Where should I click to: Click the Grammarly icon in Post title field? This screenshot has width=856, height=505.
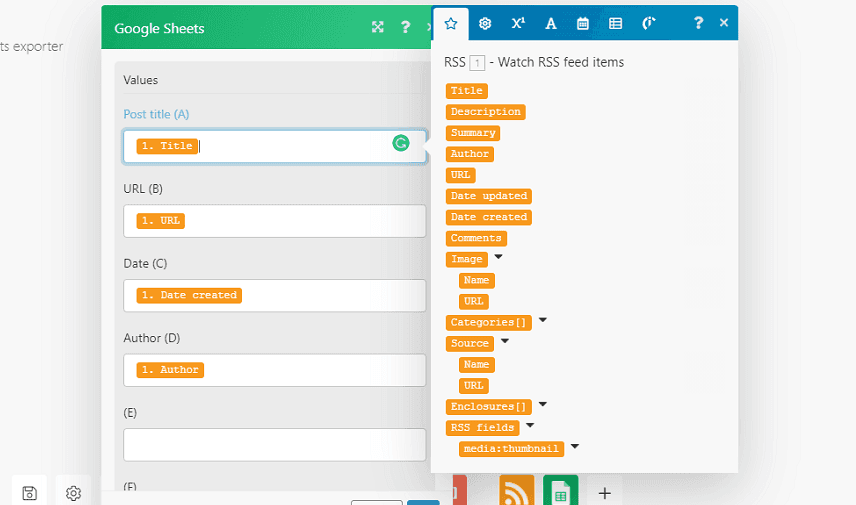point(400,144)
